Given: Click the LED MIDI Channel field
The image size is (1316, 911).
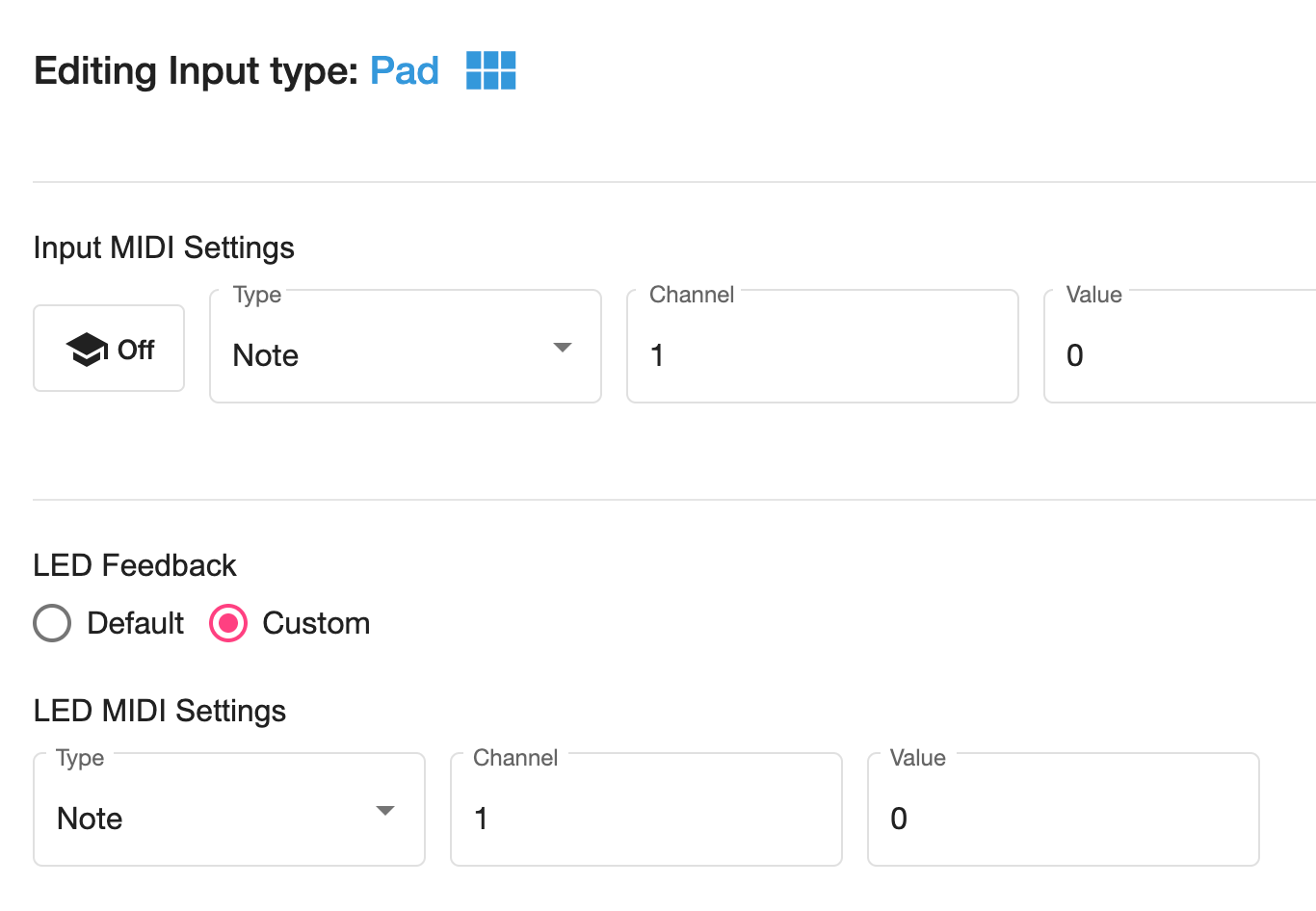Looking at the screenshot, I should (645, 818).
